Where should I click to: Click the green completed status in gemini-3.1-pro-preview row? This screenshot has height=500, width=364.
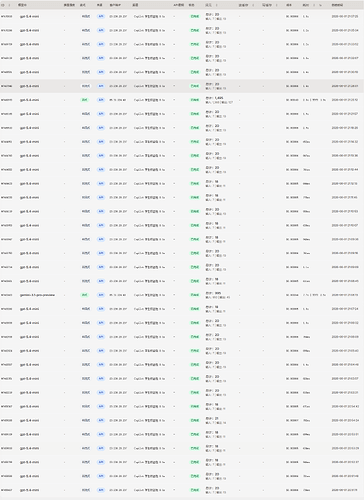[195, 295]
